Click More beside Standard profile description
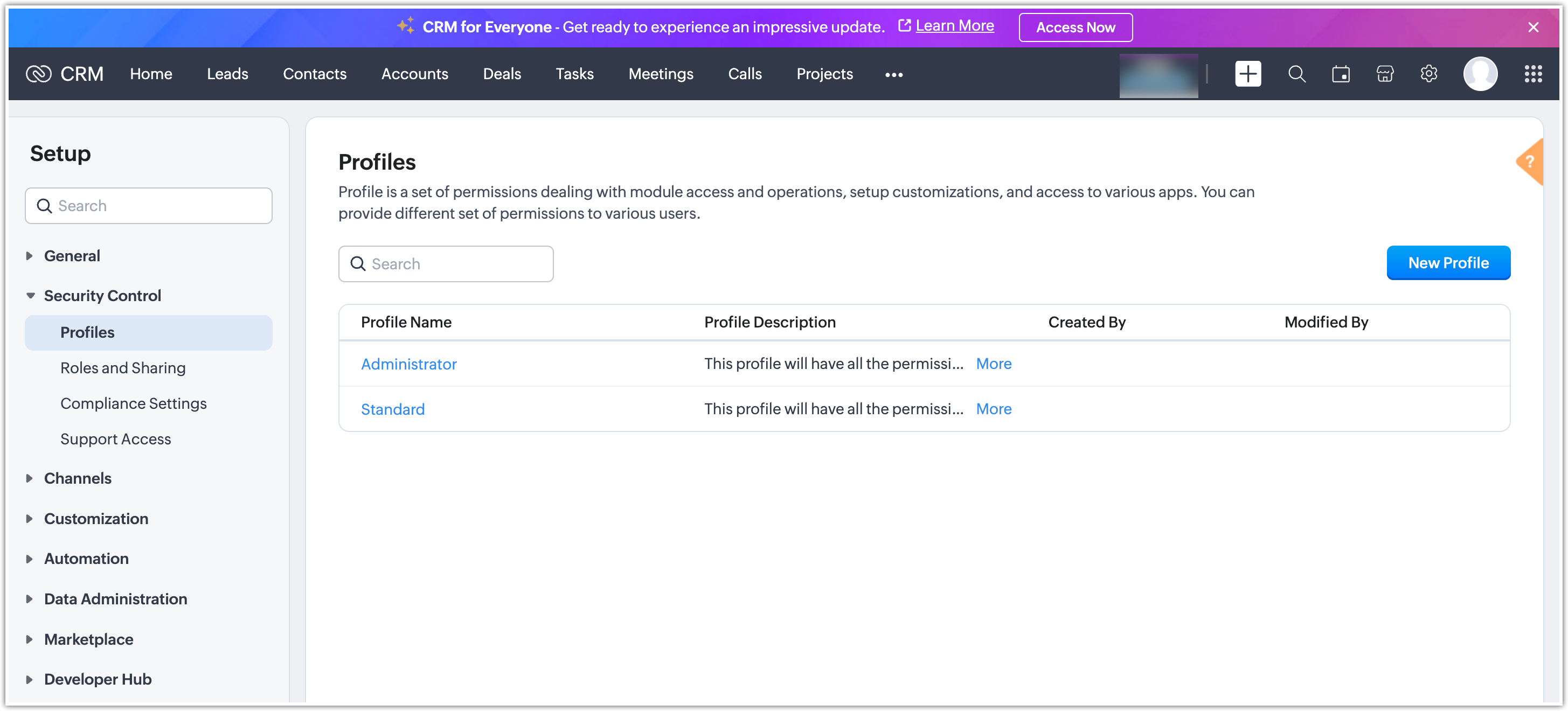The image size is (1568, 711). point(994,409)
